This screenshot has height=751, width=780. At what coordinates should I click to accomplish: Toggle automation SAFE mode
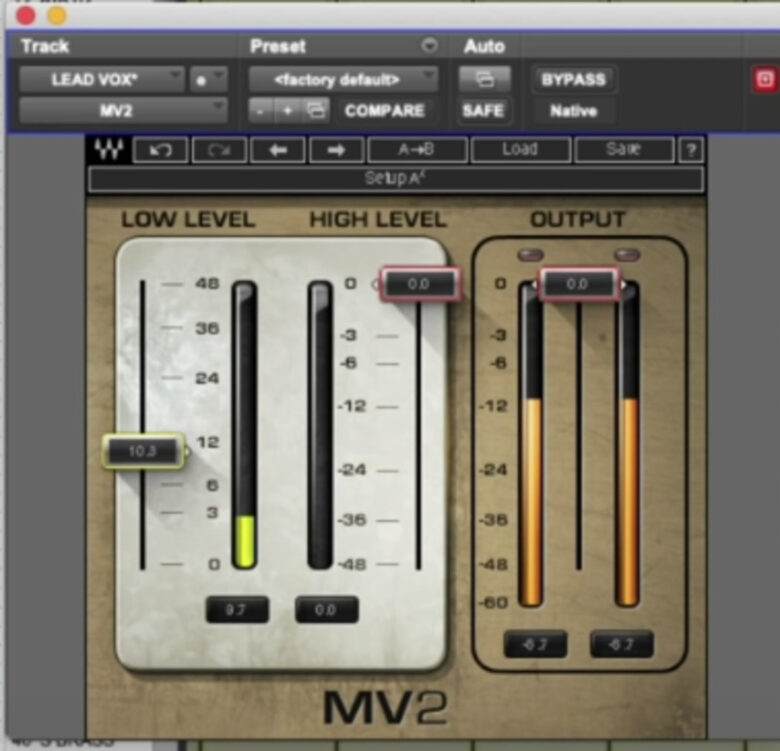[484, 110]
